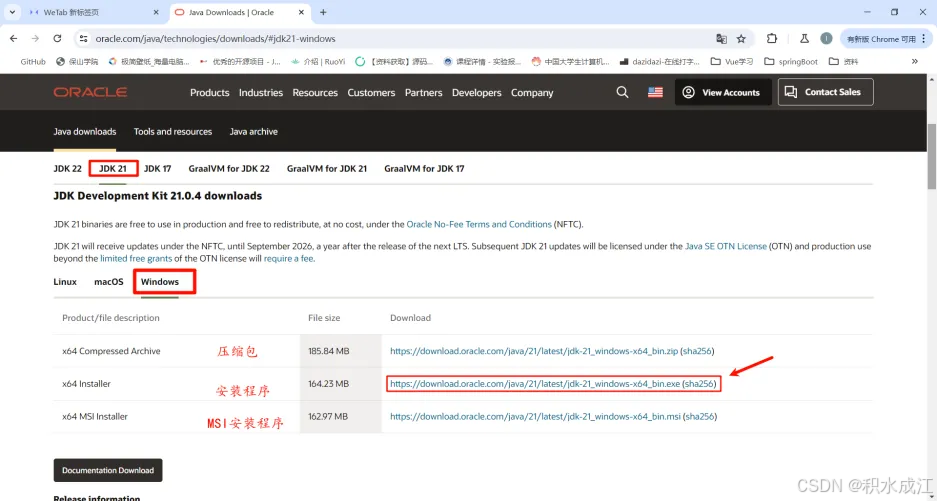Open dazidazi-在线打字 bookmark
The image size is (937, 501).
tap(660, 62)
